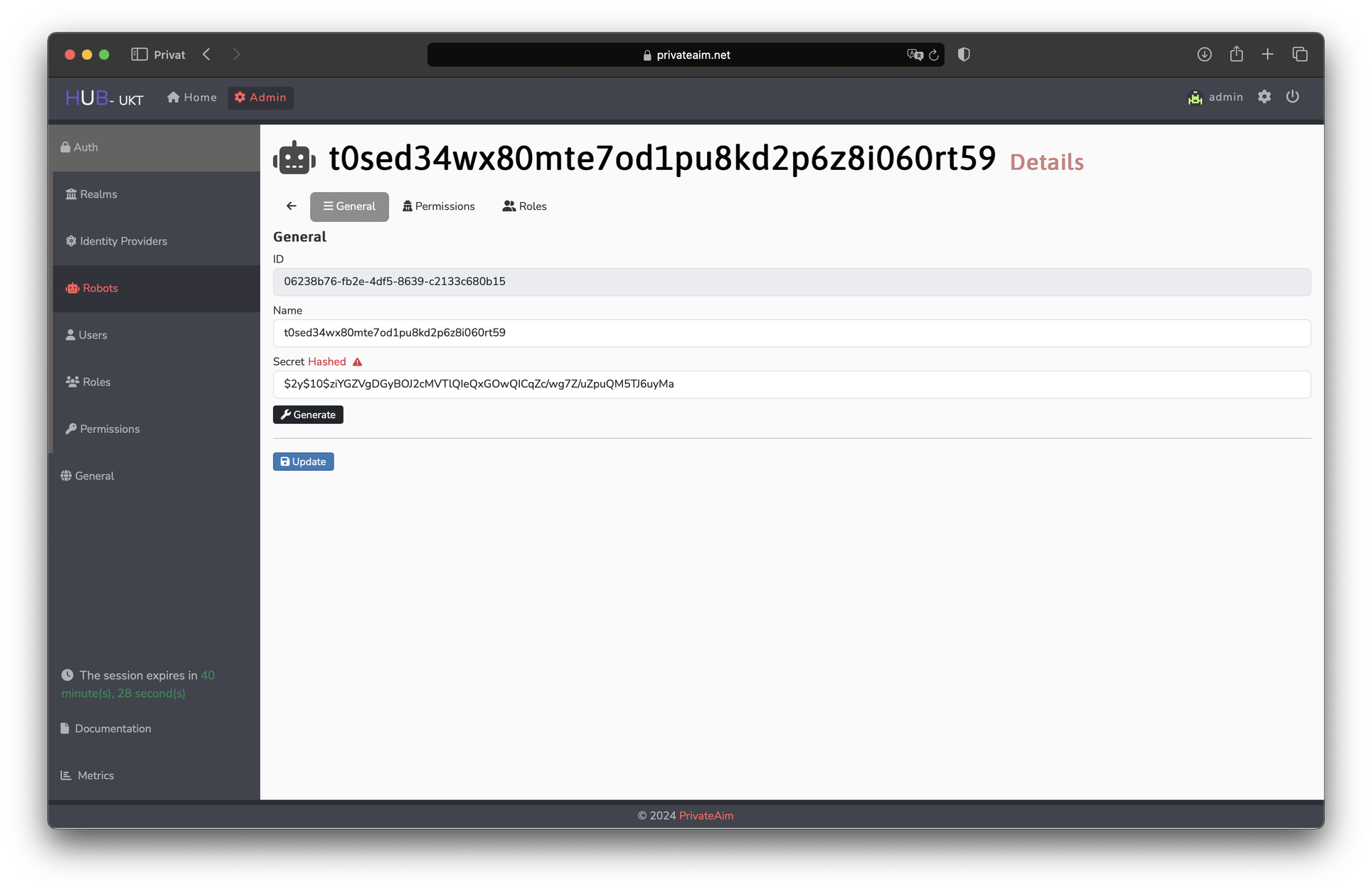
Task: Click the blue Update button
Action: tap(303, 462)
